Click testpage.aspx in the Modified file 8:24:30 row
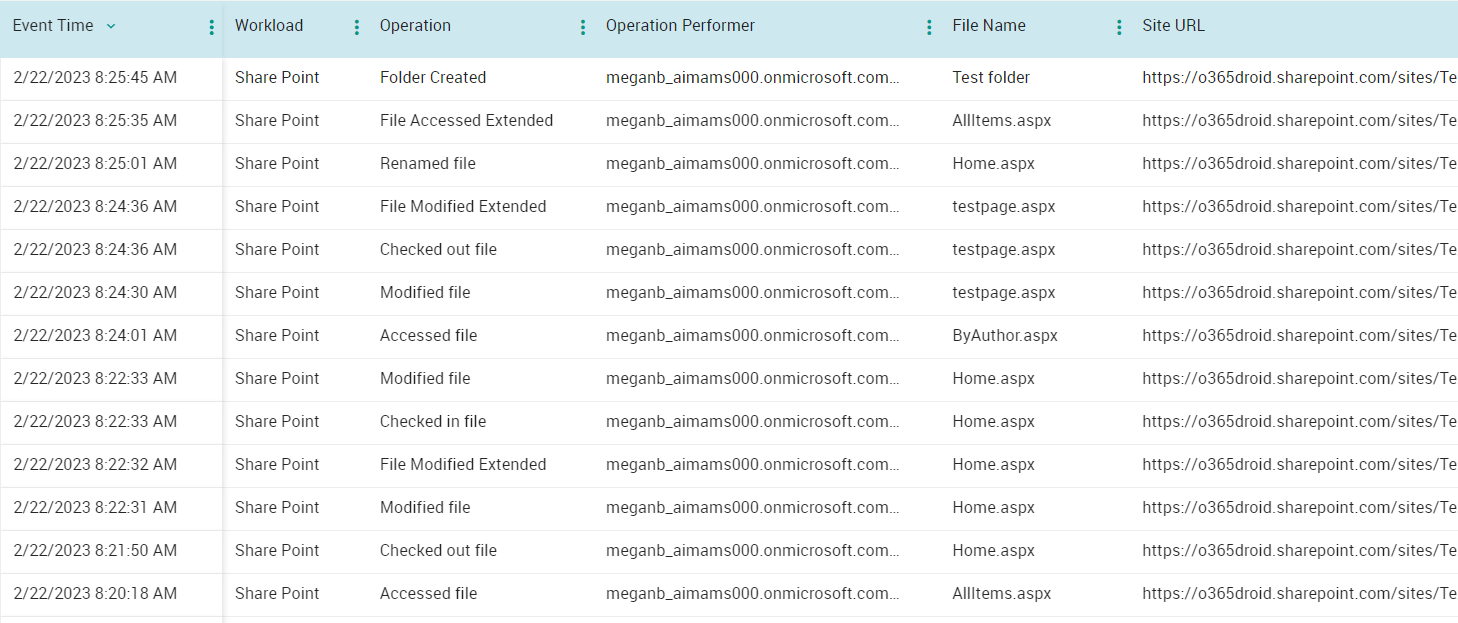The width and height of the screenshot is (1458, 623). [x=1004, y=293]
